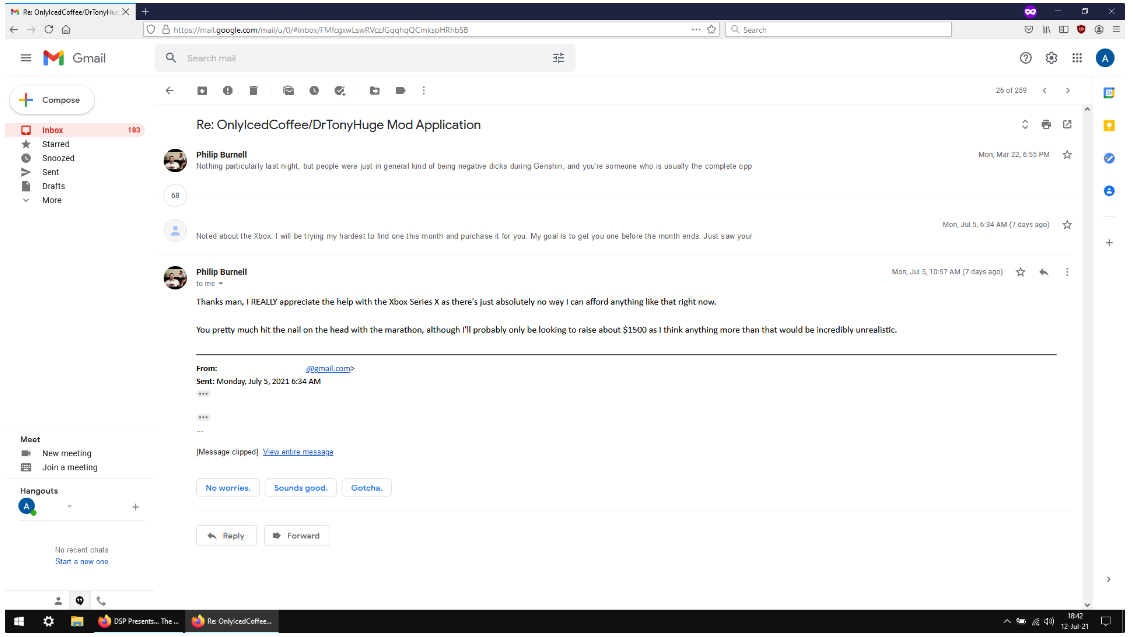Screen dimensions: 1133x637
Task: Reply using arrow icon on last message
Action: point(1043,272)
